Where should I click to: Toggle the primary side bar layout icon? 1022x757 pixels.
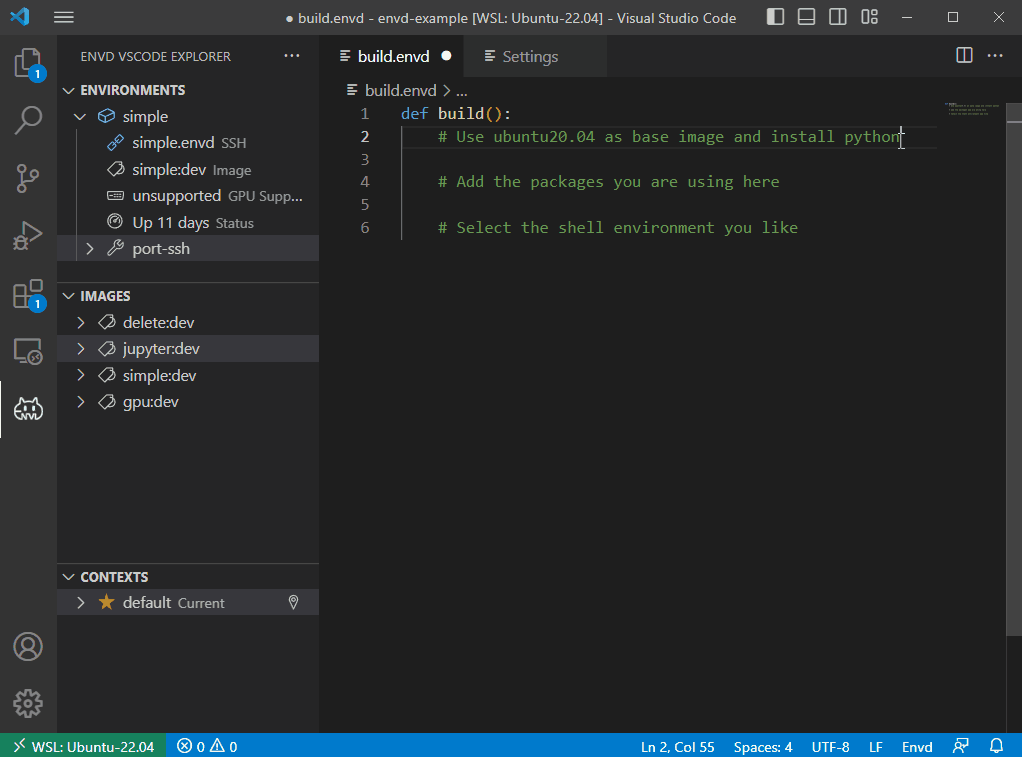point(775,17)
